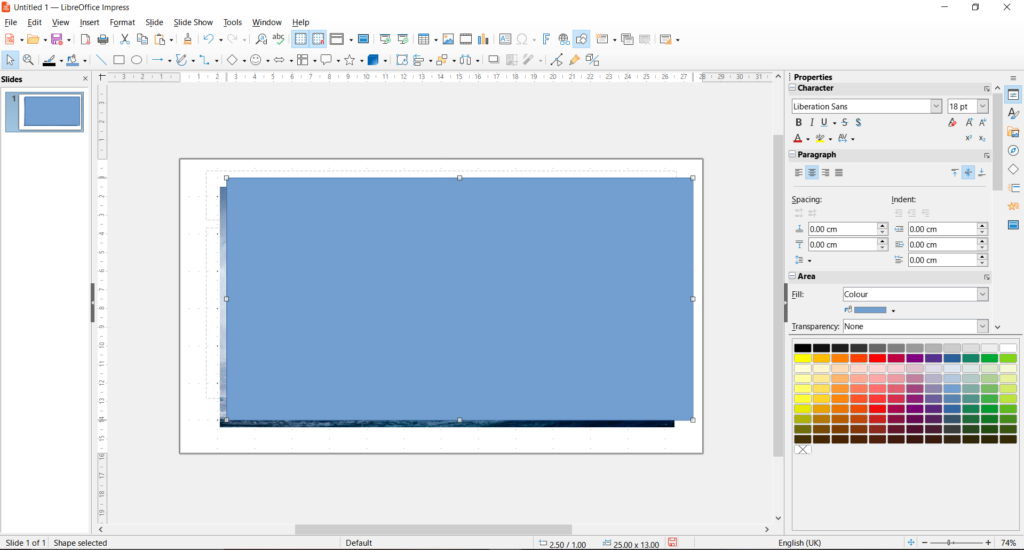The image size is (1024, 550).
Task: Pick the black swatch in colour palette
Action: 802,348
